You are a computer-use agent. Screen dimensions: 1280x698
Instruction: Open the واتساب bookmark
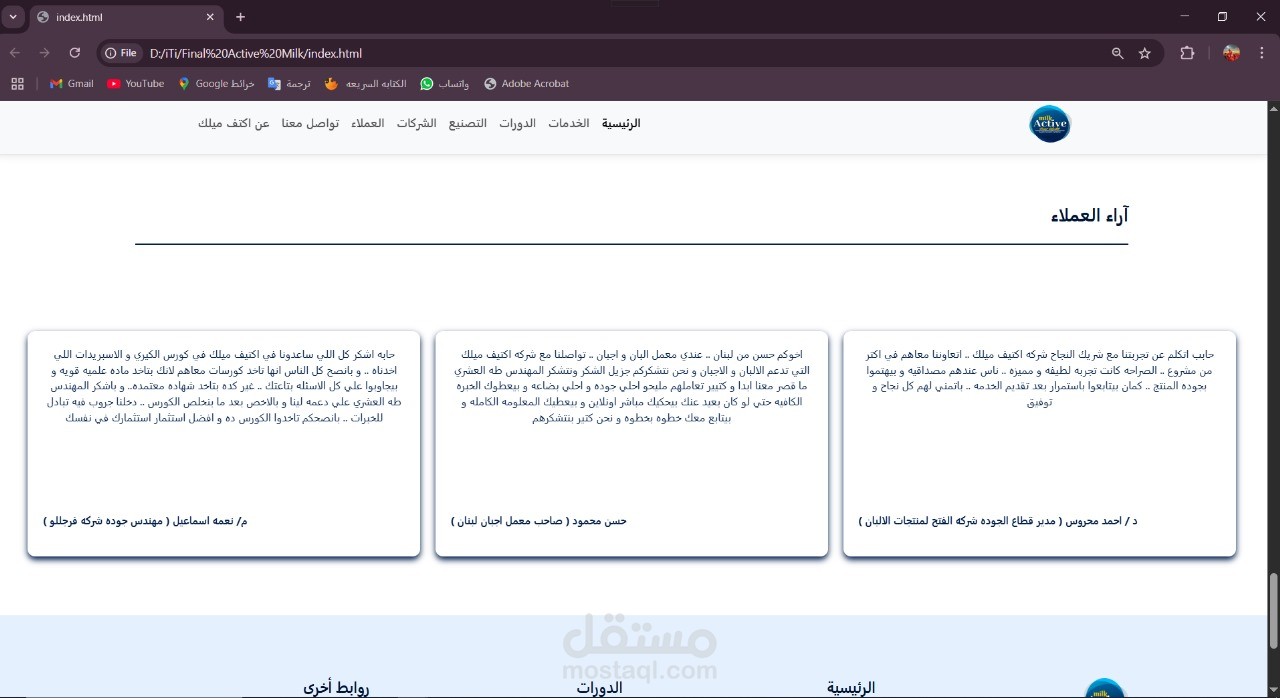pos(444,84)
